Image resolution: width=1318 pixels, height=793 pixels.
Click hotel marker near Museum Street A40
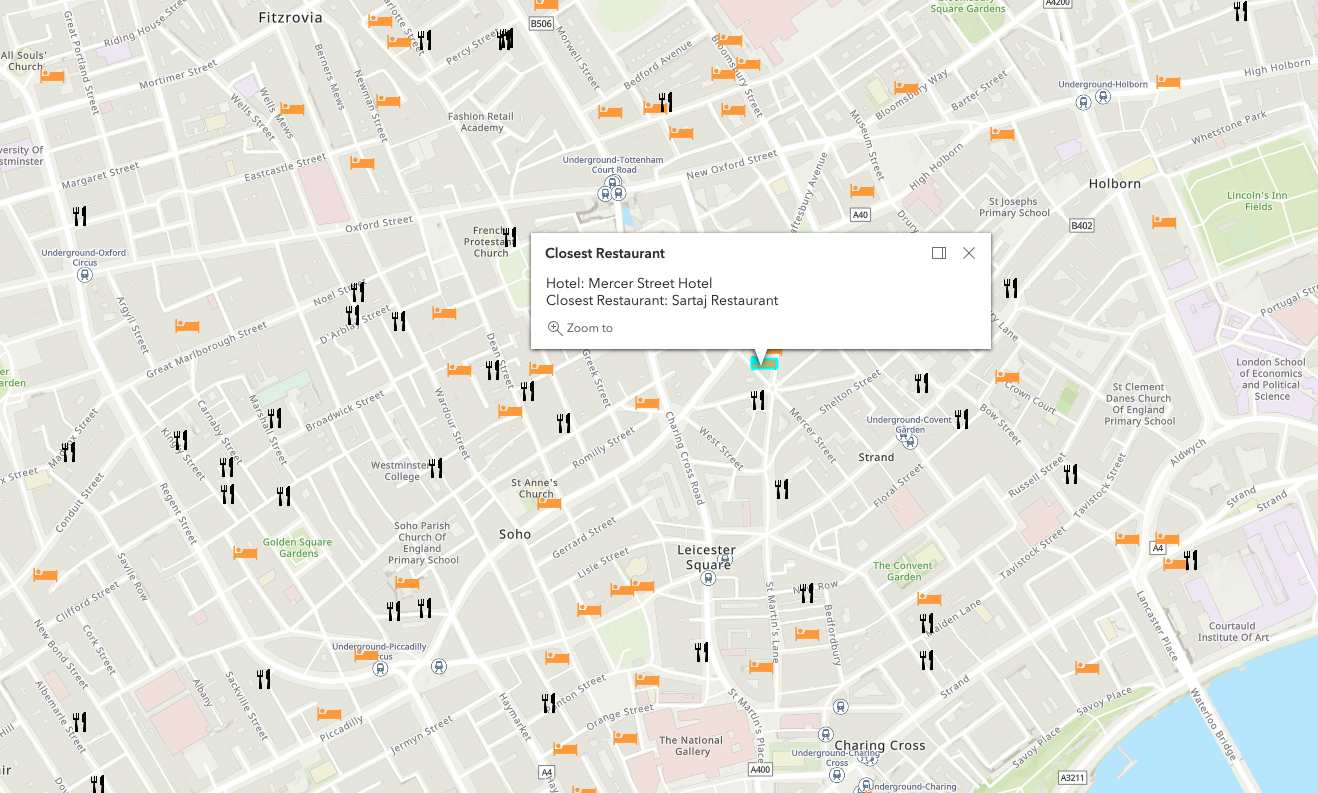tap(861, 190)
